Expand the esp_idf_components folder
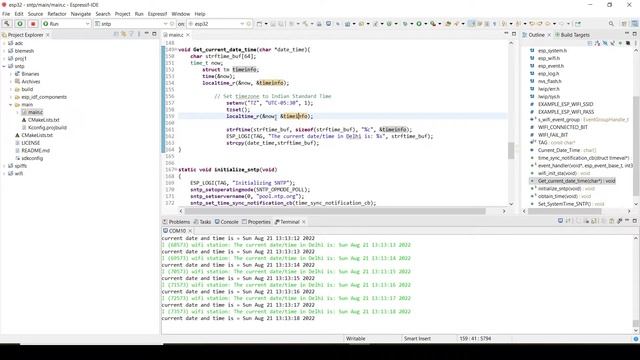 pos(11,97)
